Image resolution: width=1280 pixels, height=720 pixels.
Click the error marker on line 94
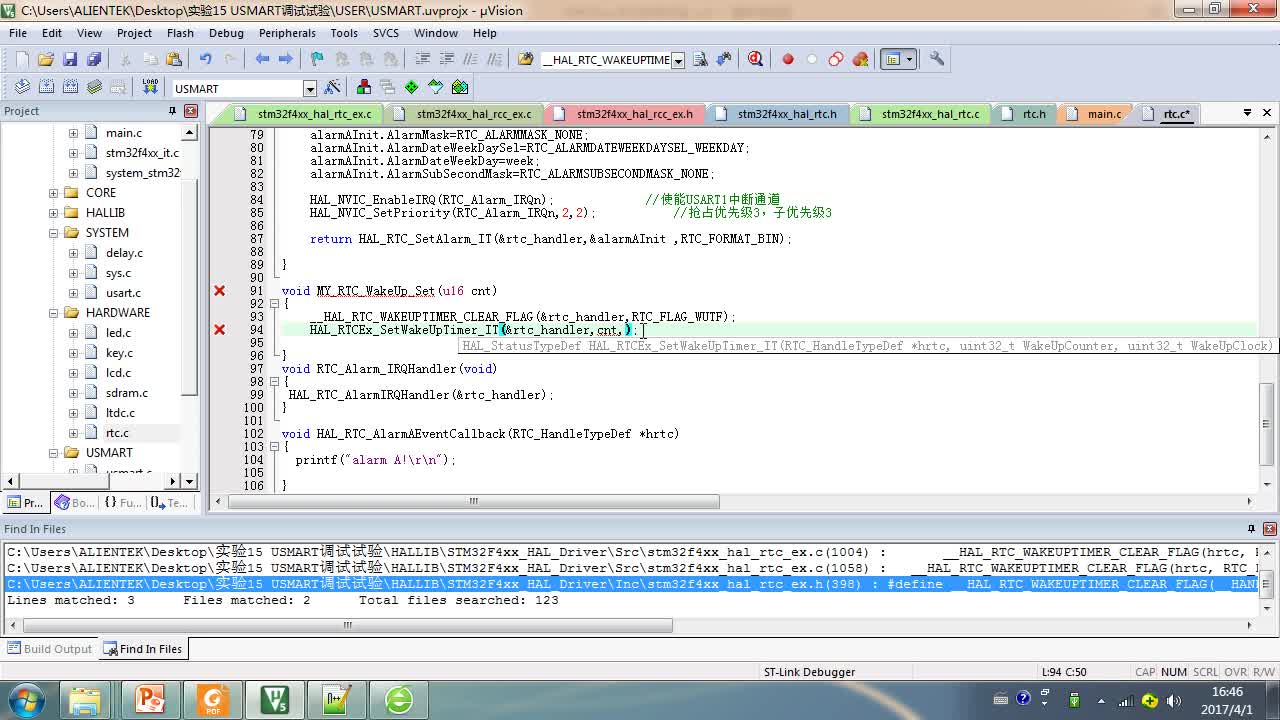coord(219,330)
